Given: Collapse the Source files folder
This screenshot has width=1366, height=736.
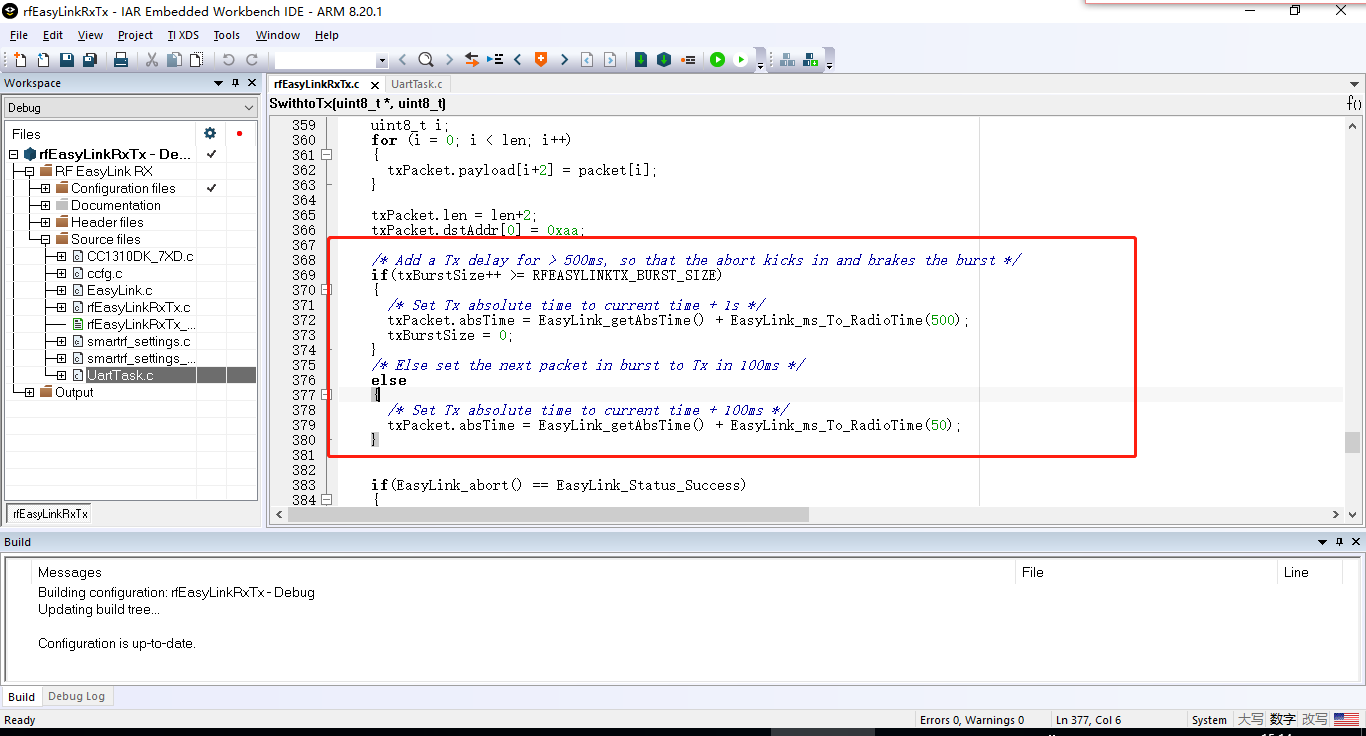Looking at the screenshot, I should [x=45, y=239].
